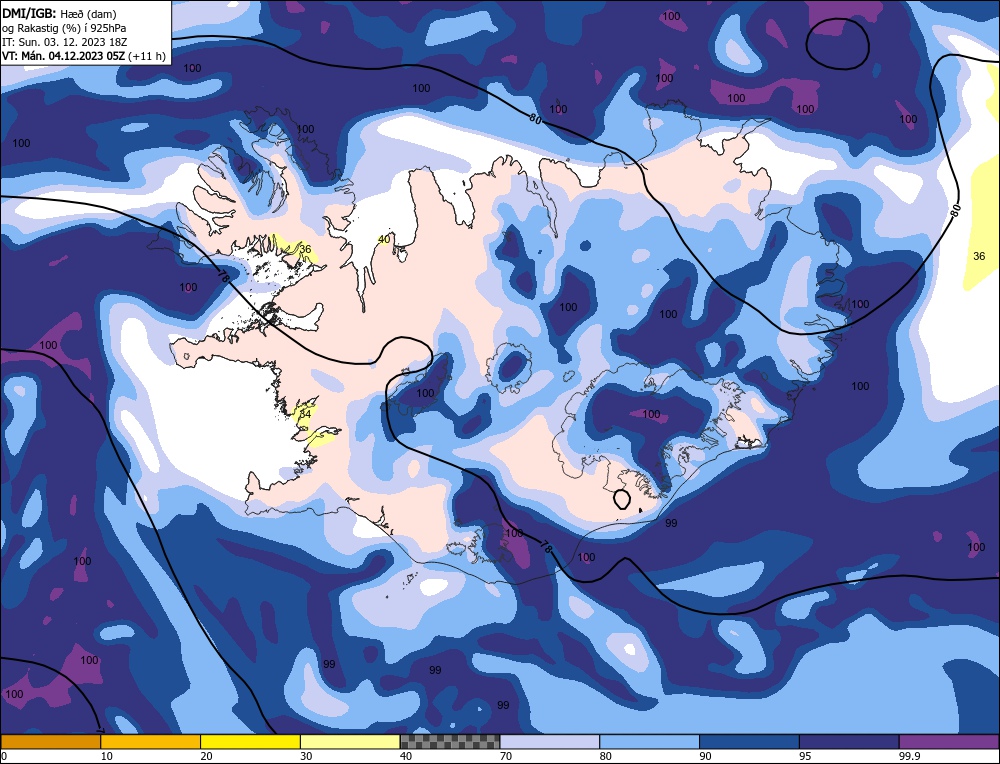Click the '95' legend scale value
The height and width of the screenshot is (764, 1000).
click(x=805, y=756)
